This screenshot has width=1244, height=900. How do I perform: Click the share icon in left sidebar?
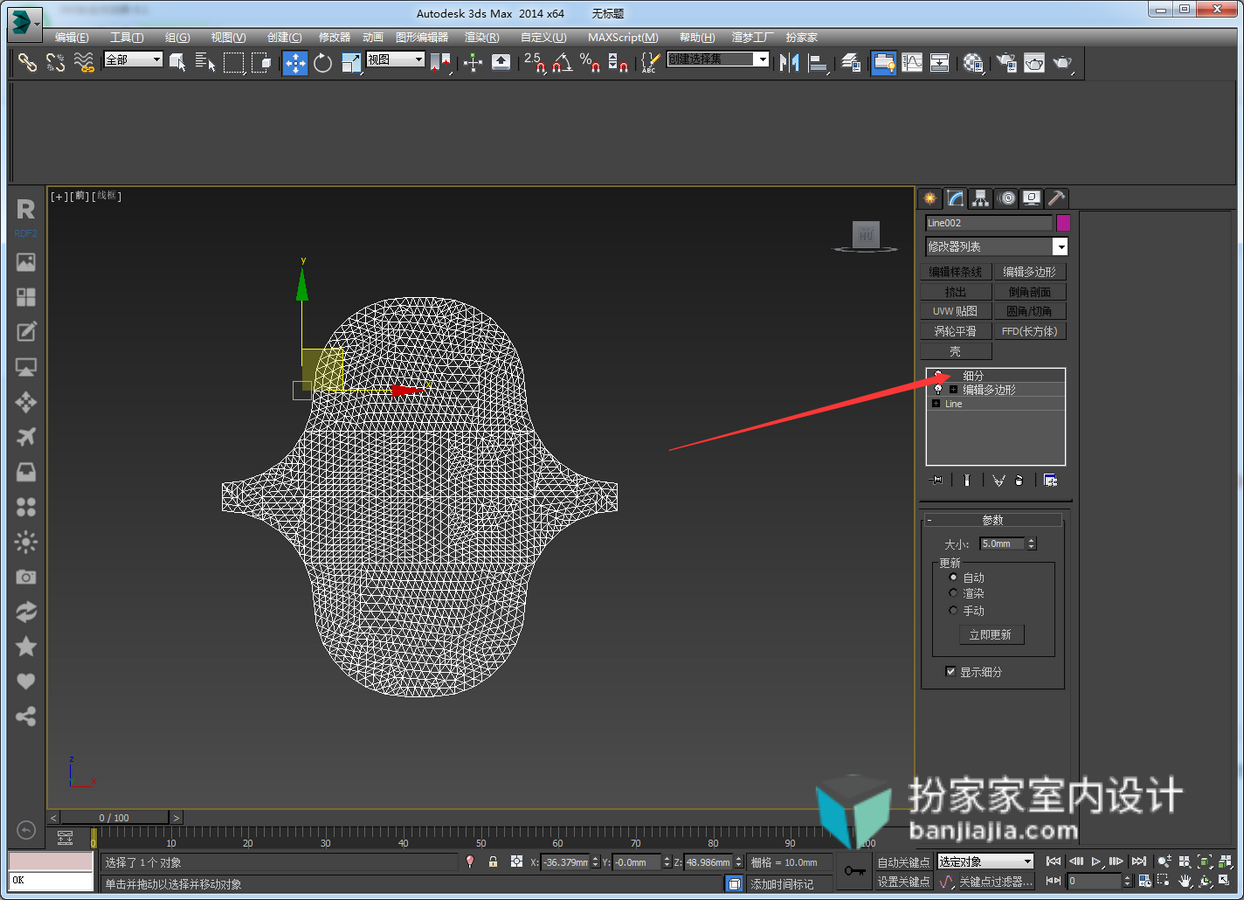(26, 717)
